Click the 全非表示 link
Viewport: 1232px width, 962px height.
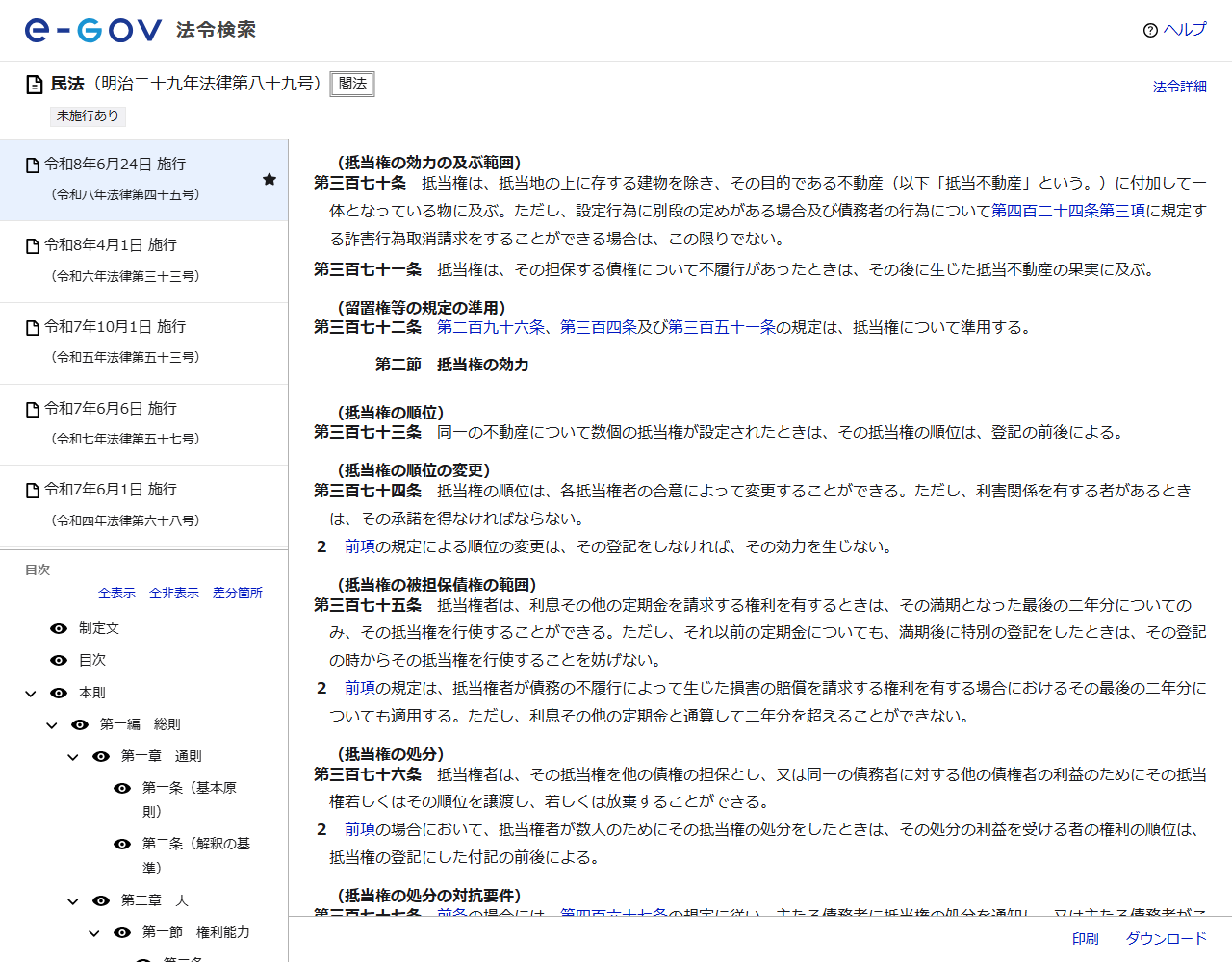tap(174, 594)
